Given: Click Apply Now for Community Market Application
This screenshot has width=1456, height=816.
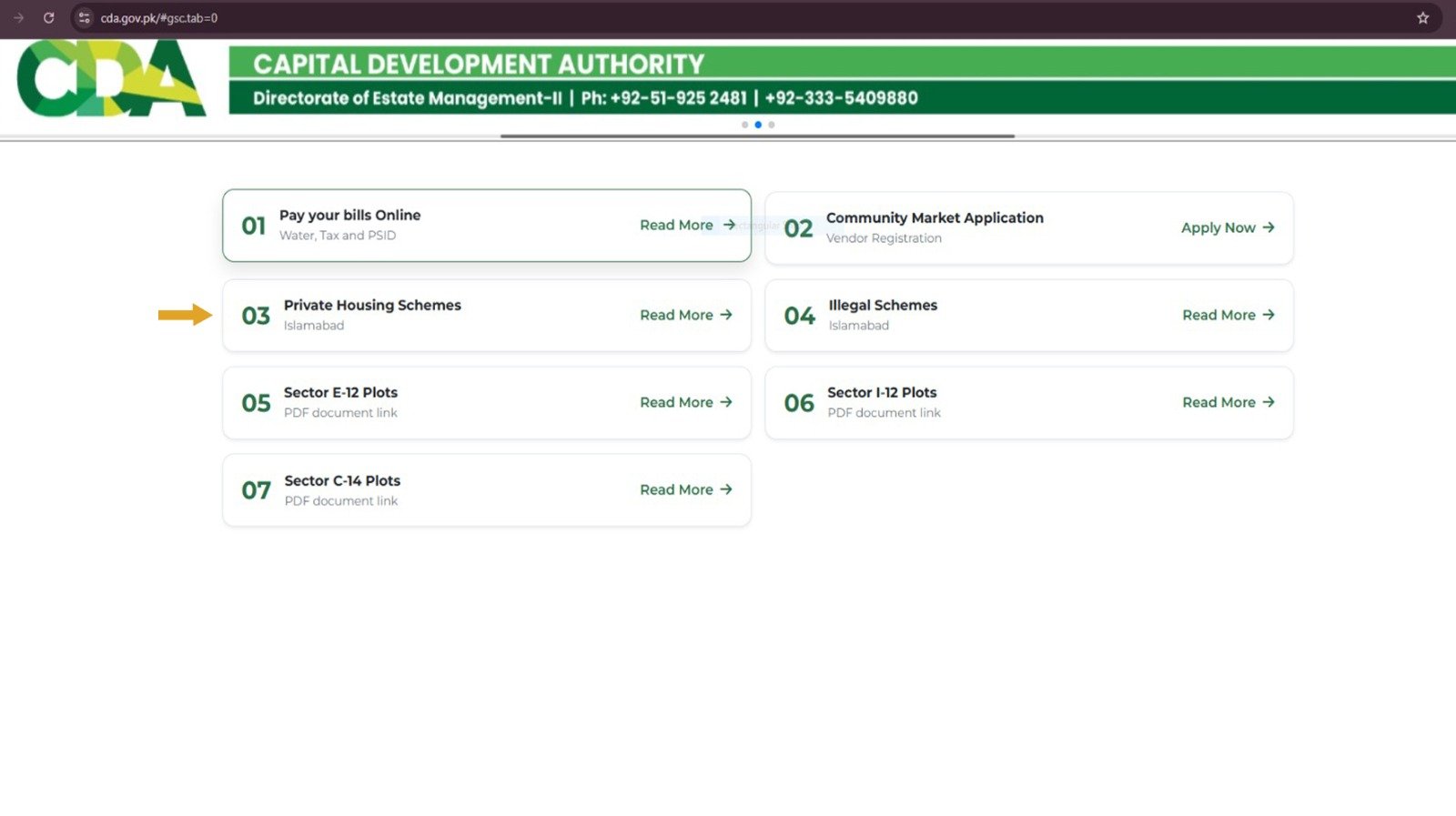Looking at the screenshot, I should coord(1218,227).
